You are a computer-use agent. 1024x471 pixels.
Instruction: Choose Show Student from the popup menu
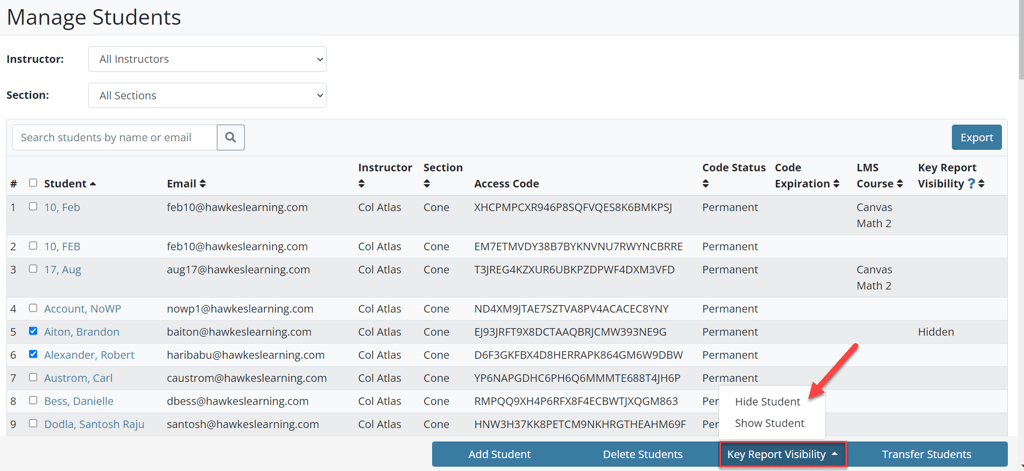point(769,423)
